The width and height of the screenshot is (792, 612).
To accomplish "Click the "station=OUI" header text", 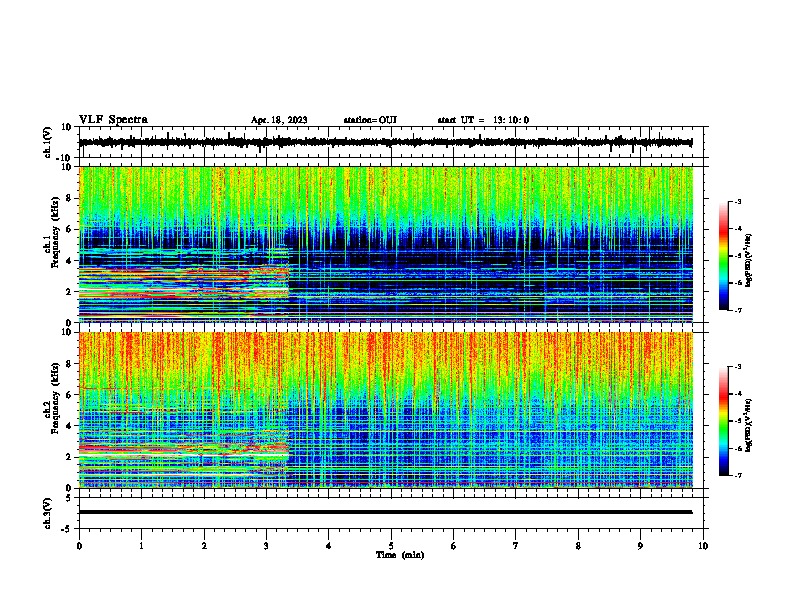I will (370, 120).
